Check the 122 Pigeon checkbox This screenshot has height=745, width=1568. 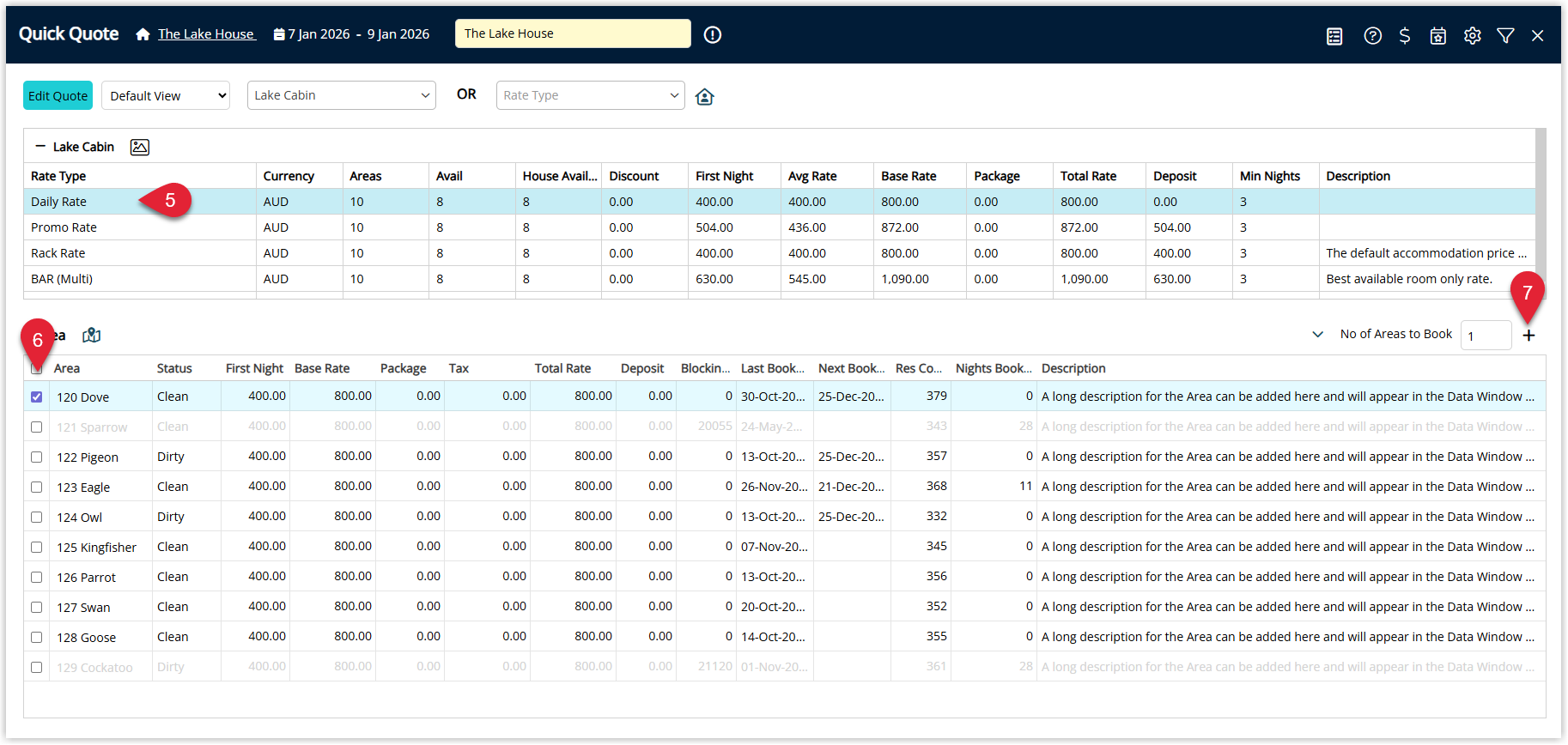point(36,457)
